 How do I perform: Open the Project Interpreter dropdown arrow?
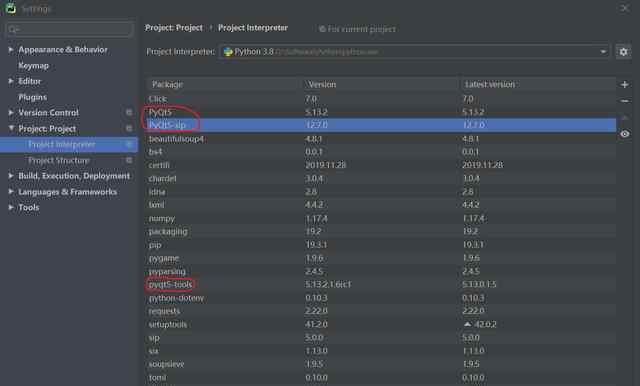[603, 52]
